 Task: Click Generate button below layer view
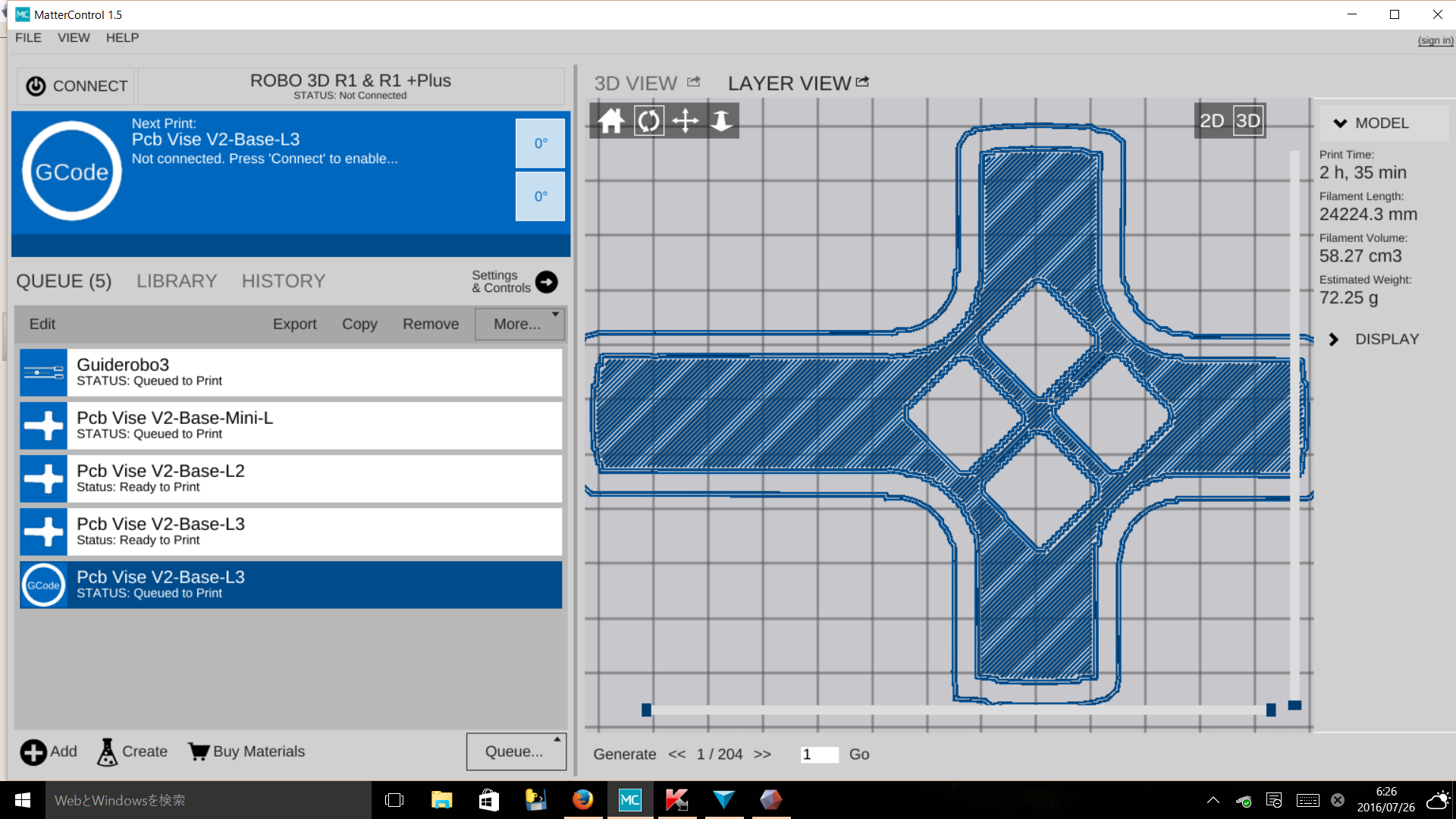tap(625, 755)
